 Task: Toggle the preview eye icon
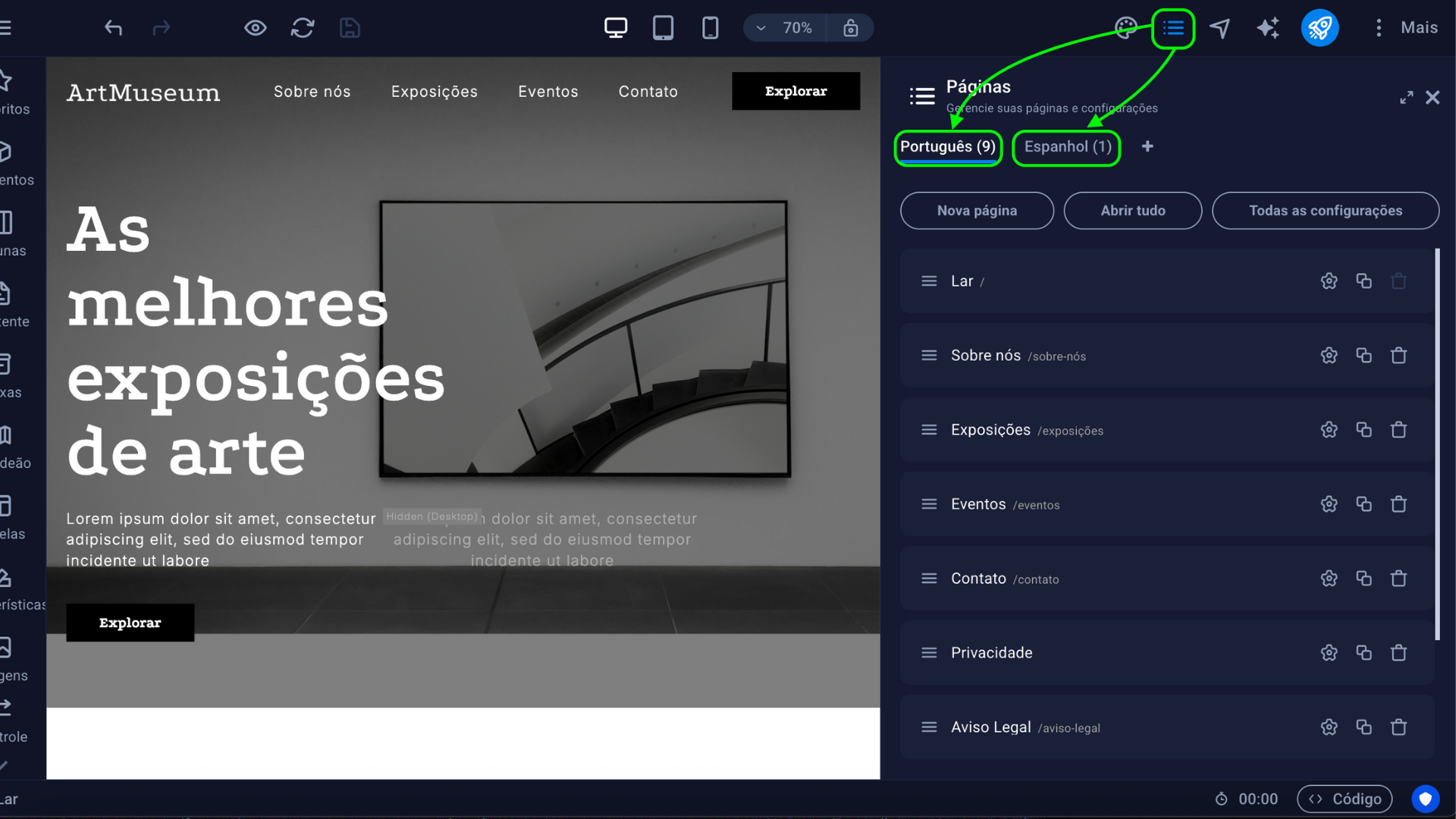click(x=256, y=28)
